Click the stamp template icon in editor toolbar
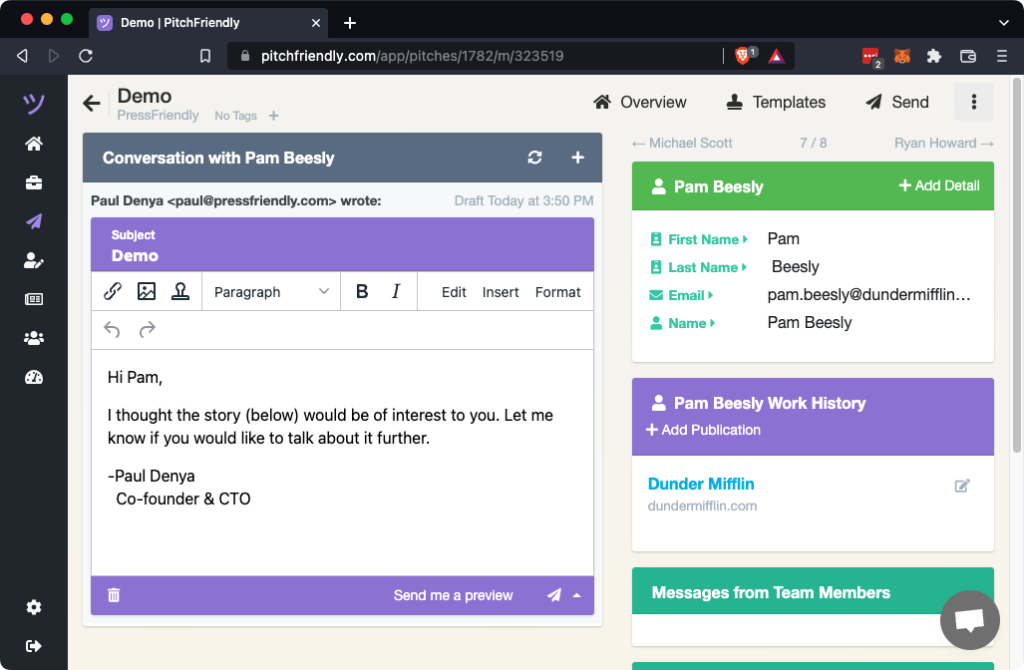1024x670 pixels. (180, 292)
